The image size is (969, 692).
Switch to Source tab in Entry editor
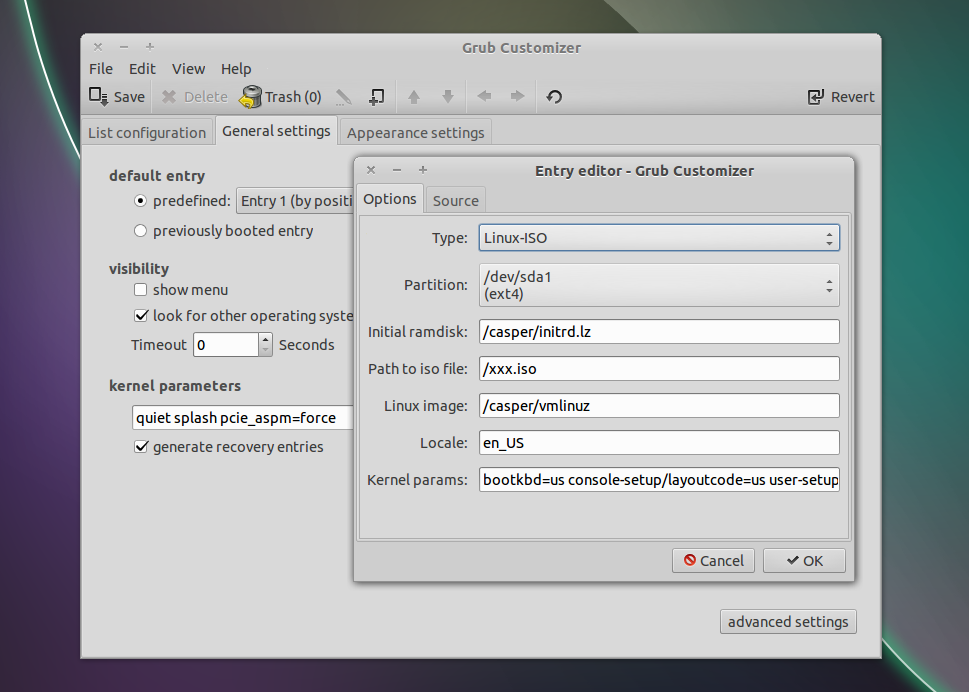click(x=455, y=201)
